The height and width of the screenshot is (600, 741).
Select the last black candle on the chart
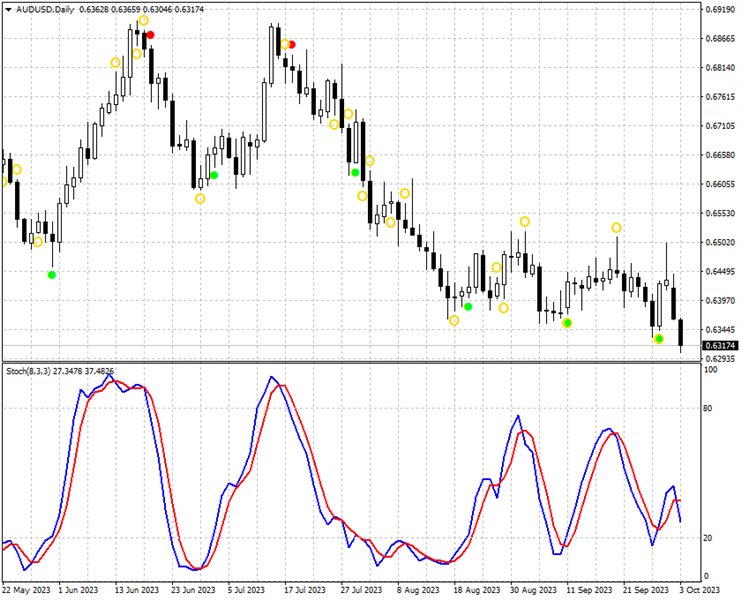point(681,335)
